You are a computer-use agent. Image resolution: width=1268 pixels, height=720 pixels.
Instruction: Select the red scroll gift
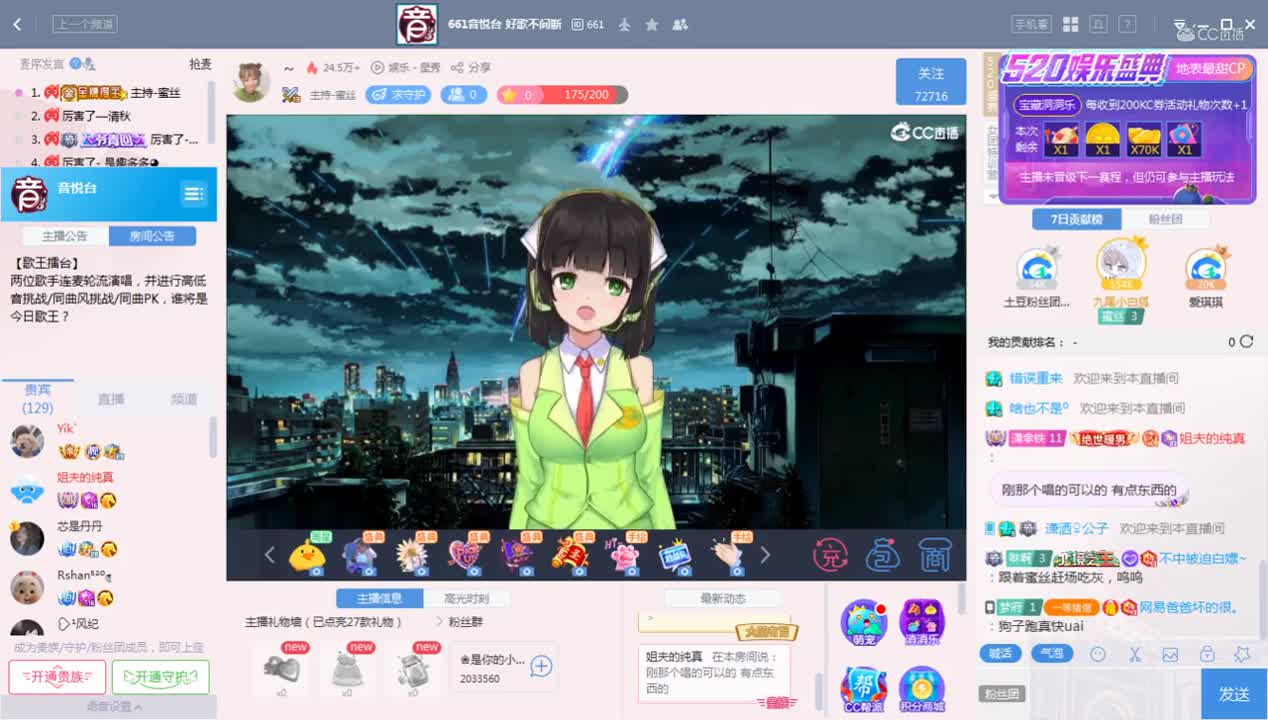pyautogui.click(x=570, y=556)
